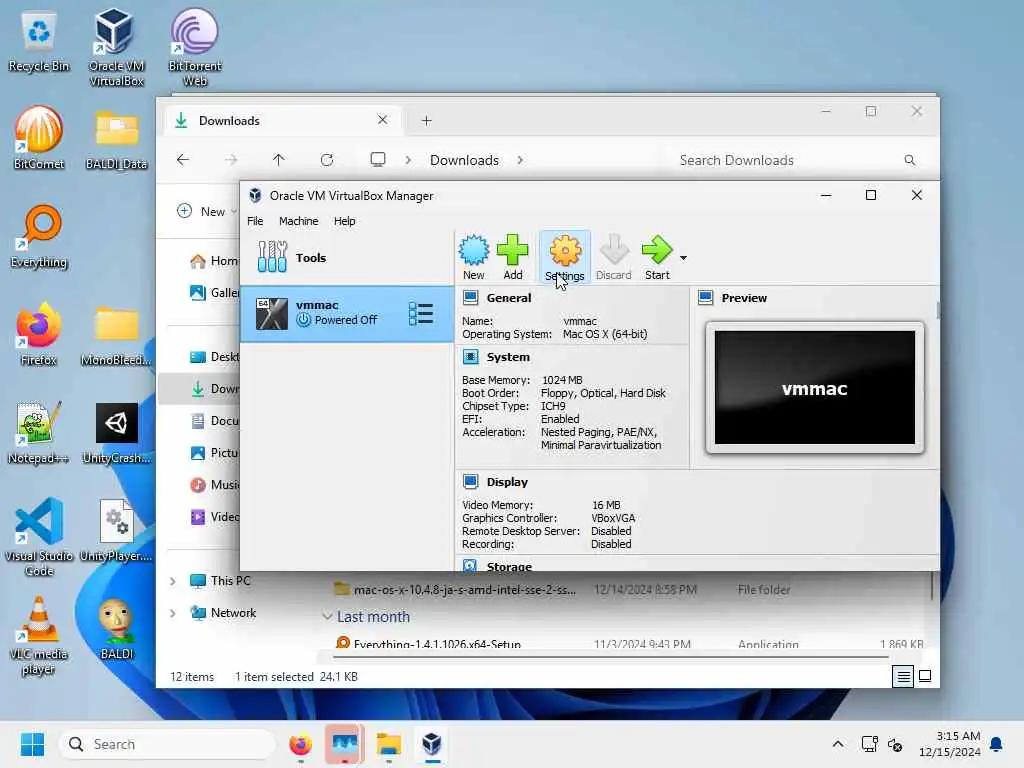Start the vmmac machine with green arrow
1024x768 pixels.
pos(657,257)
